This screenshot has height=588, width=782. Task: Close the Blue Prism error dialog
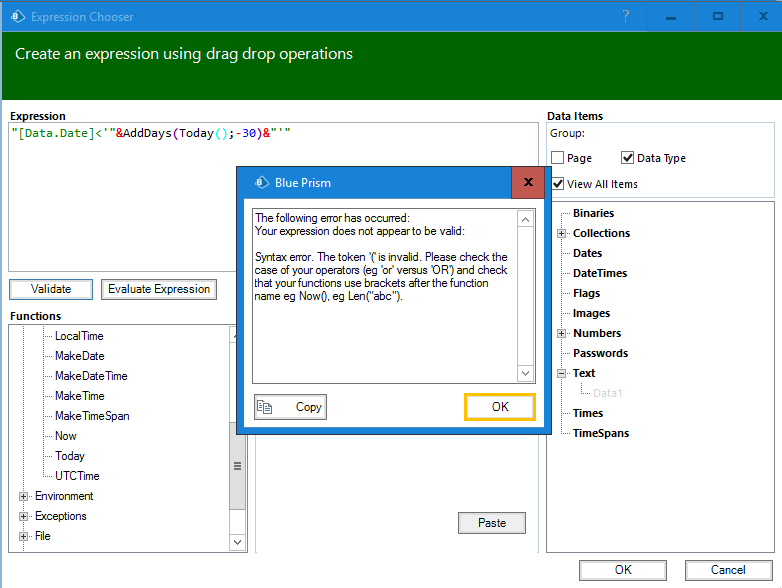pos(529,183)
